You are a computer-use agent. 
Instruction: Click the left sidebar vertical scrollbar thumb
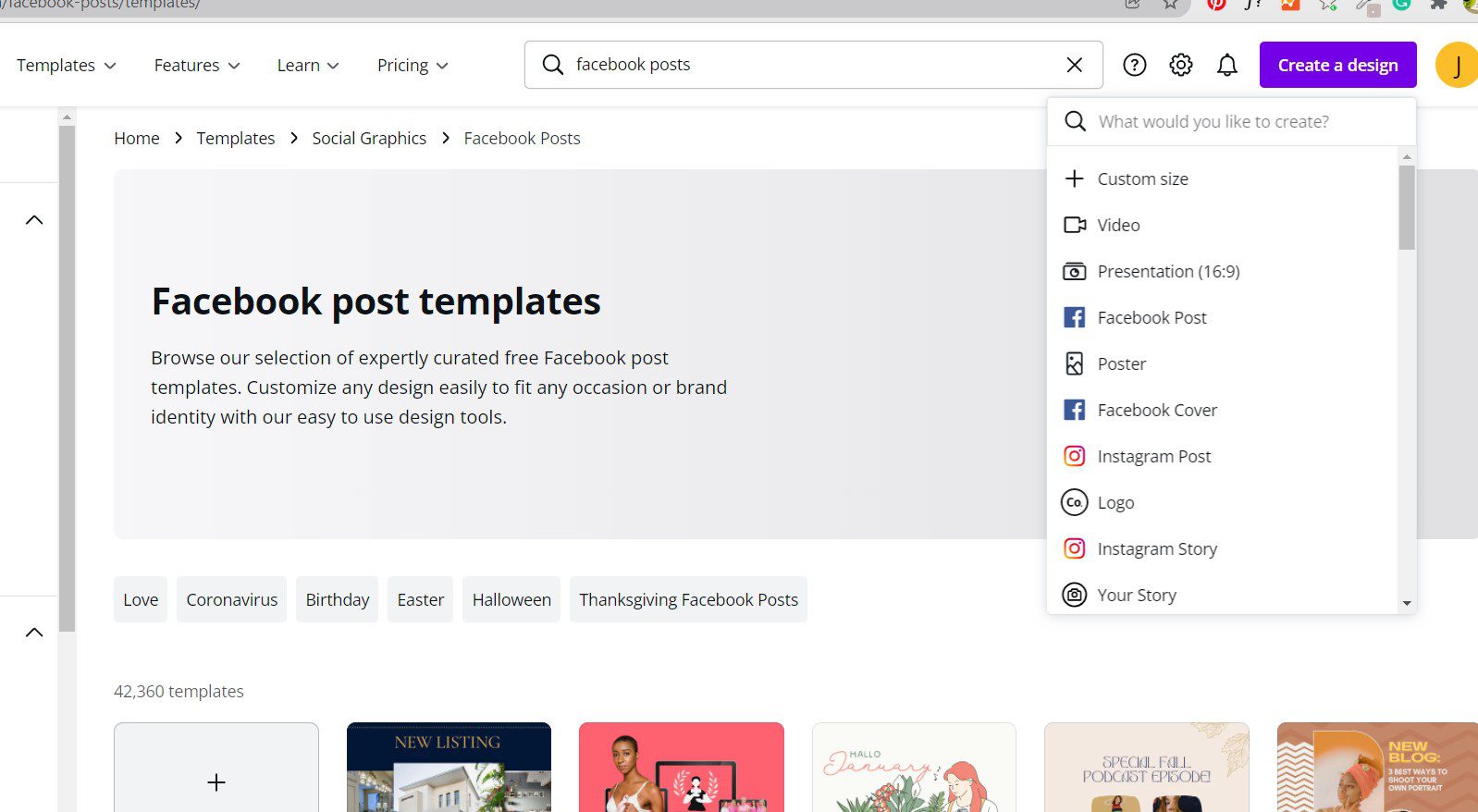(67, 379)
